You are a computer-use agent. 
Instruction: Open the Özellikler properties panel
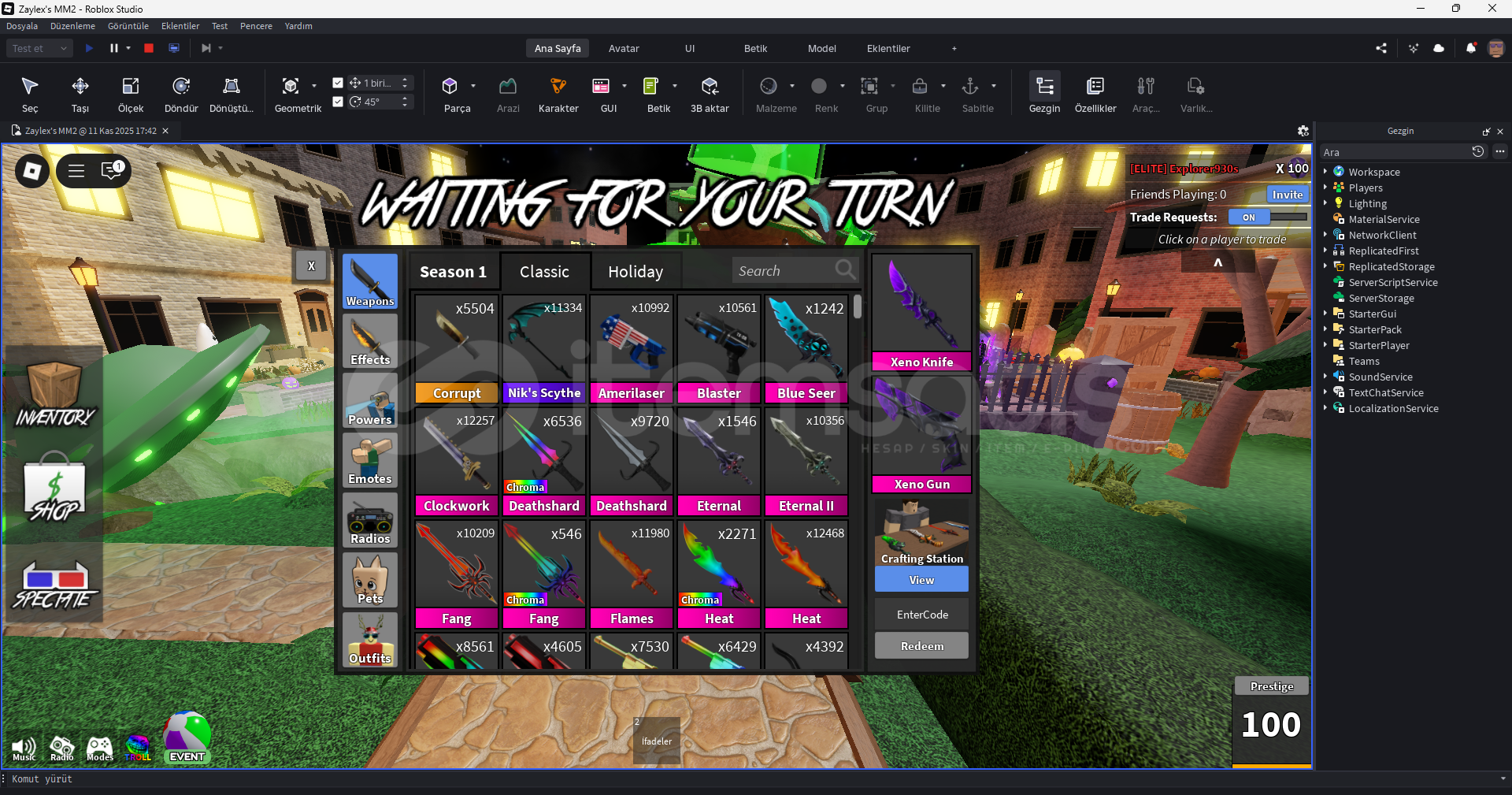[1095, 94]
